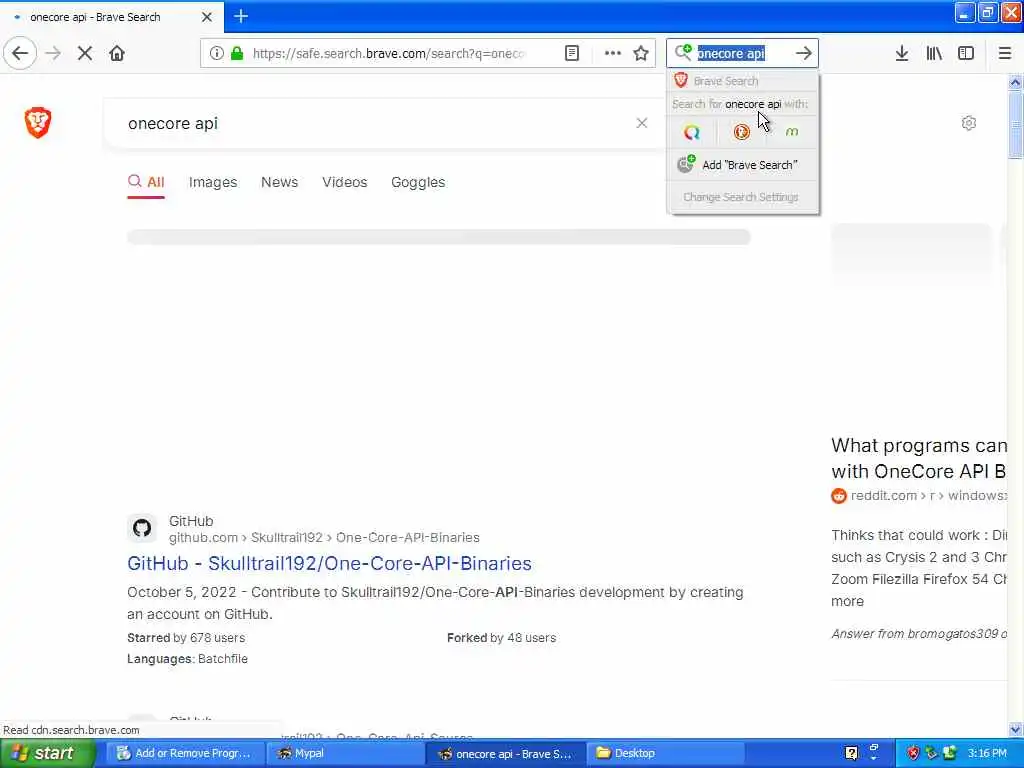Screen dimensions: 1024x768
Task: Click the help question mark tray icon
Action: pos(852,754)
